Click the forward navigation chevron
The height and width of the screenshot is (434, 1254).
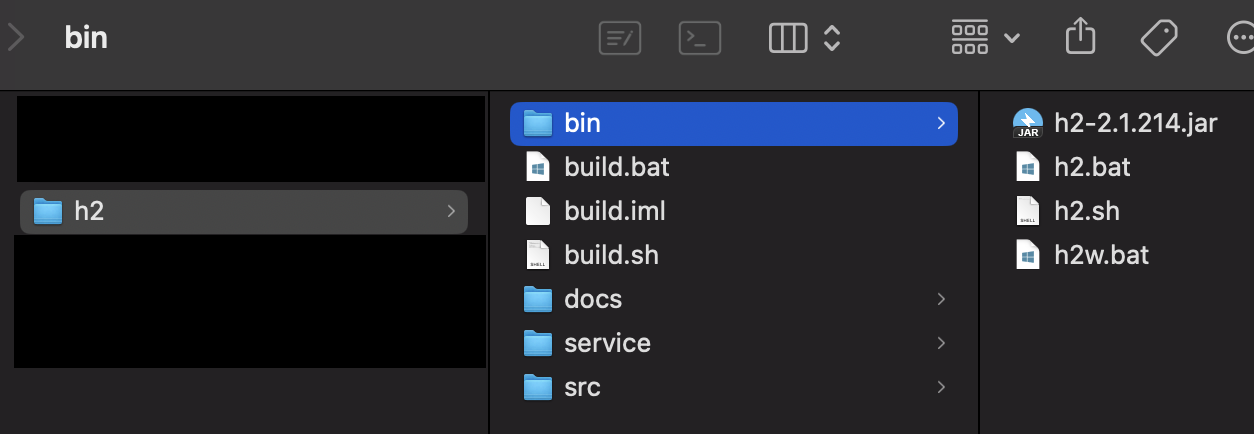[16, 38]
